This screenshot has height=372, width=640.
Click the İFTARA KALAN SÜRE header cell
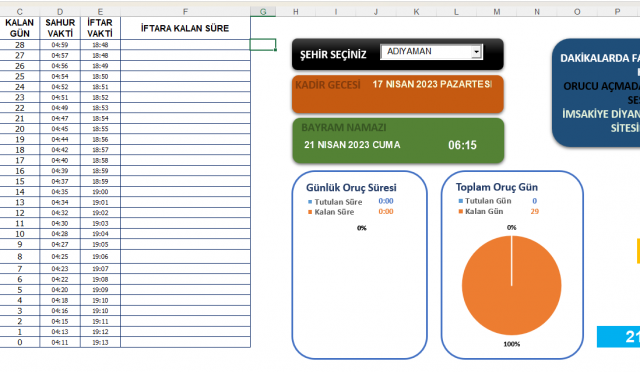[185, 28]
